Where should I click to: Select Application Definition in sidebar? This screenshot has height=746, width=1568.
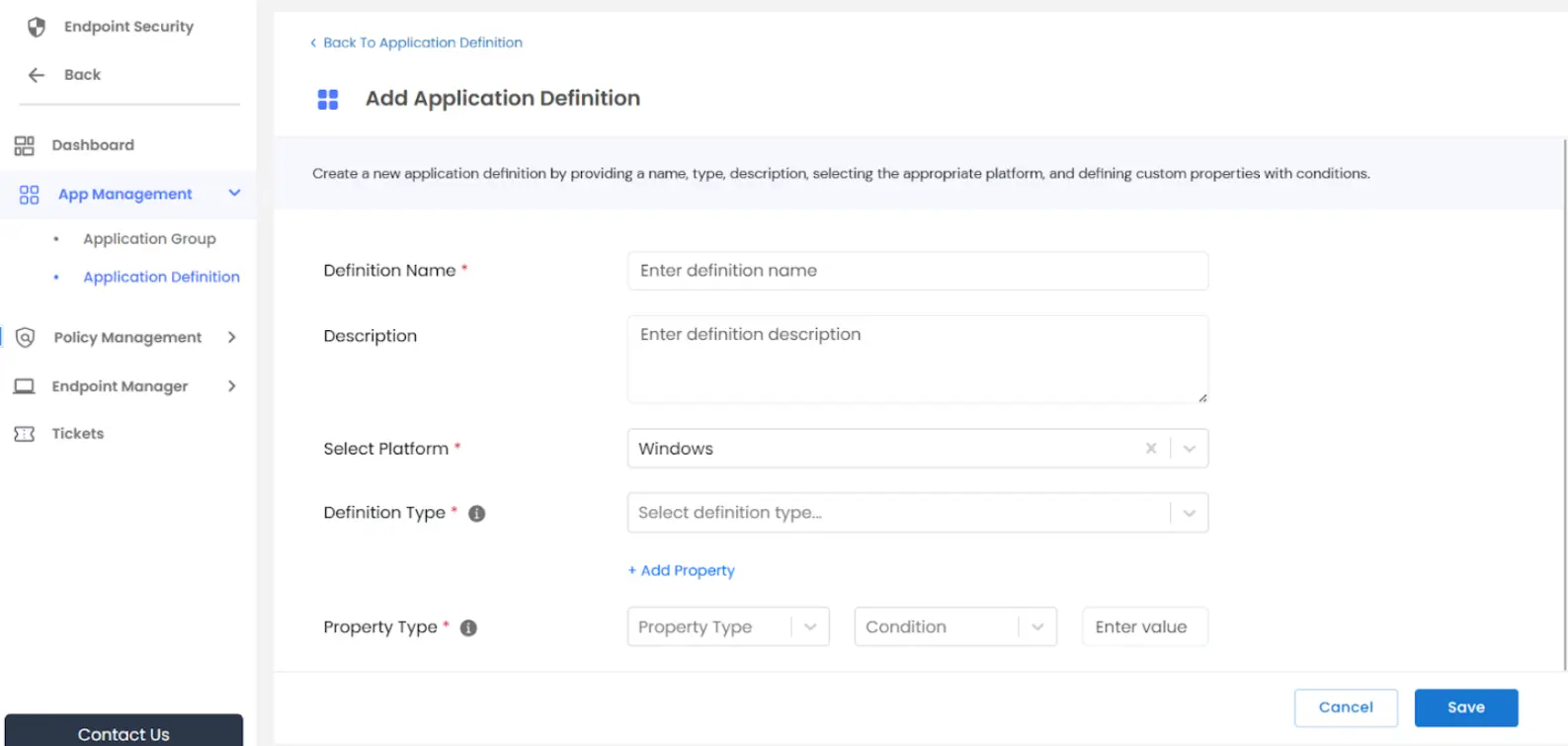click(161, 278)
